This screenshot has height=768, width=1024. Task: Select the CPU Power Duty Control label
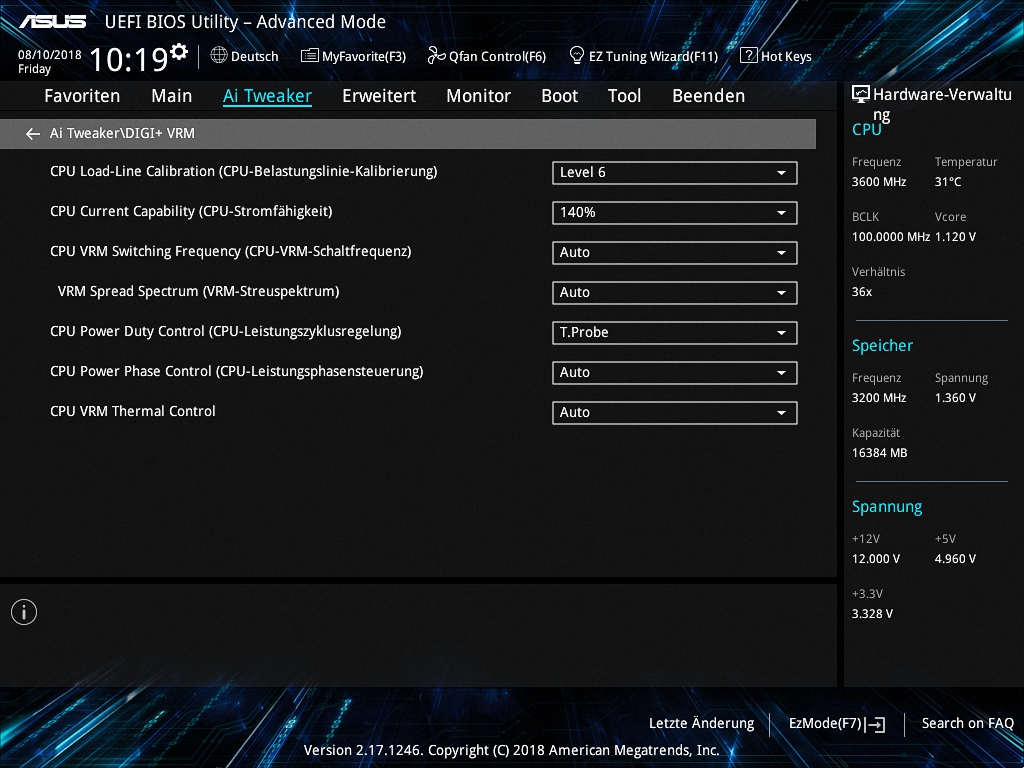click(225, 332)
